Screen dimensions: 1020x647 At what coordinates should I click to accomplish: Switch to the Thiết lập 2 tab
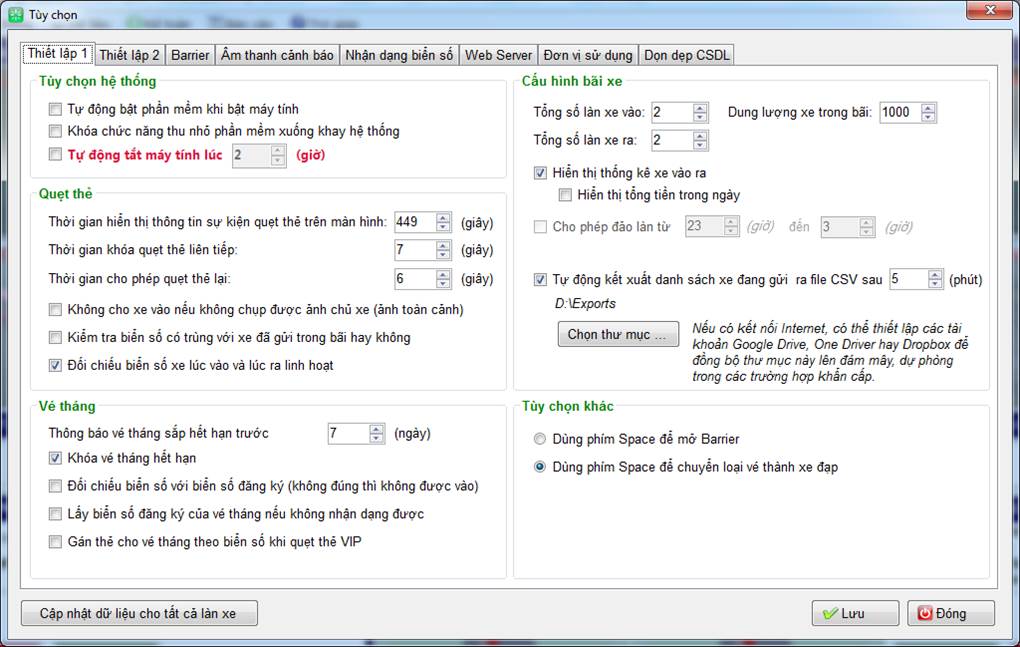click(129, 55)
